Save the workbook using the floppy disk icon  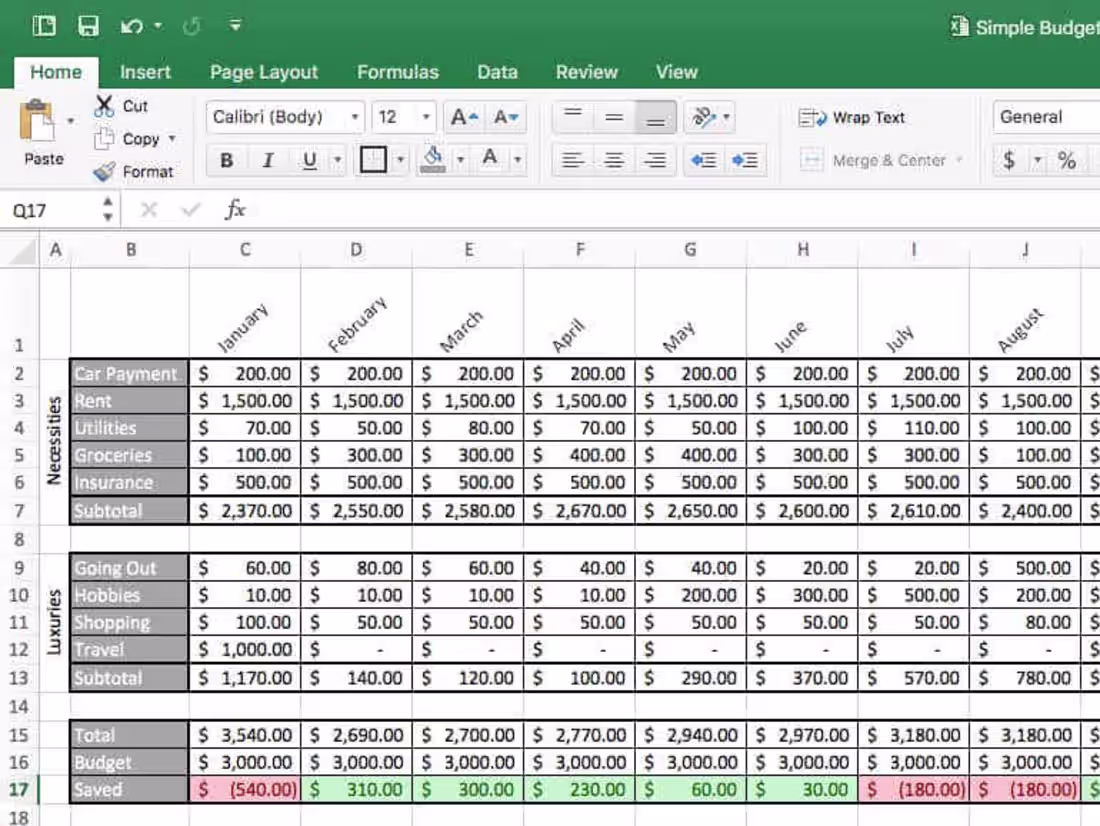88,26
